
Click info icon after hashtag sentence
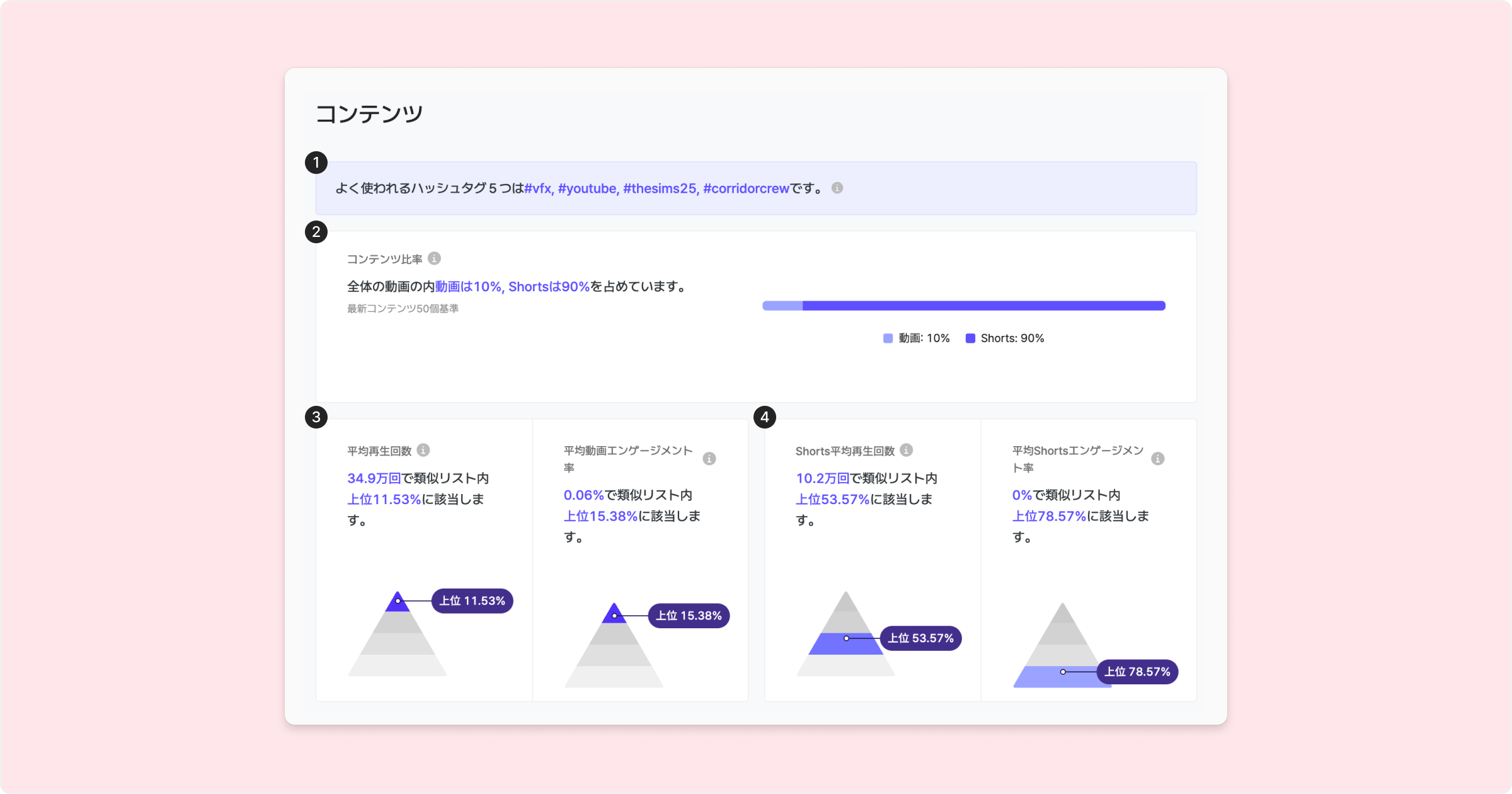(x=837, y=188)
